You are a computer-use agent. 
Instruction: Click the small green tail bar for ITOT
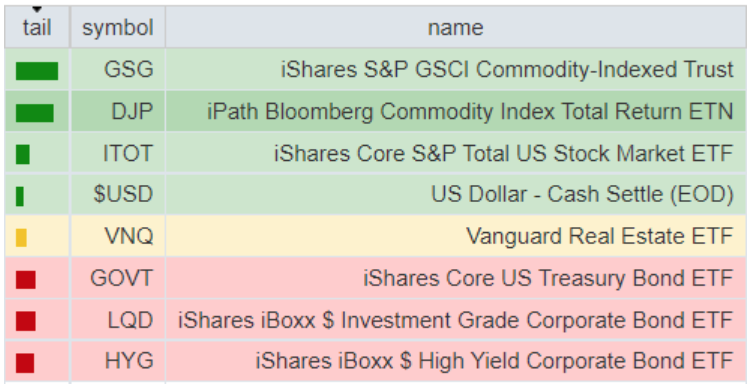23,154
